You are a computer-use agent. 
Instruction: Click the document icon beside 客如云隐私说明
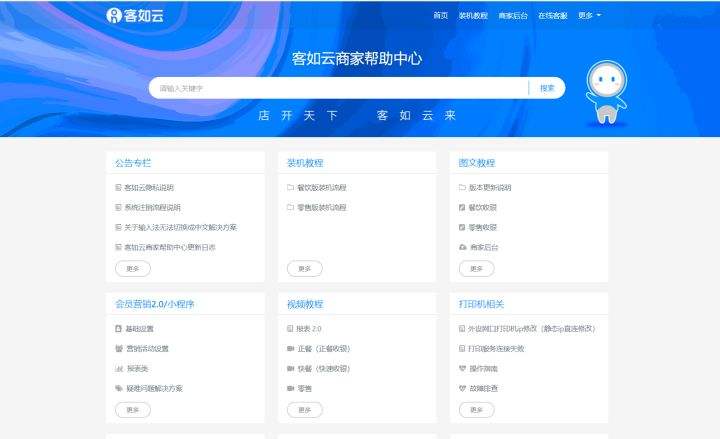tap(118, 187)
